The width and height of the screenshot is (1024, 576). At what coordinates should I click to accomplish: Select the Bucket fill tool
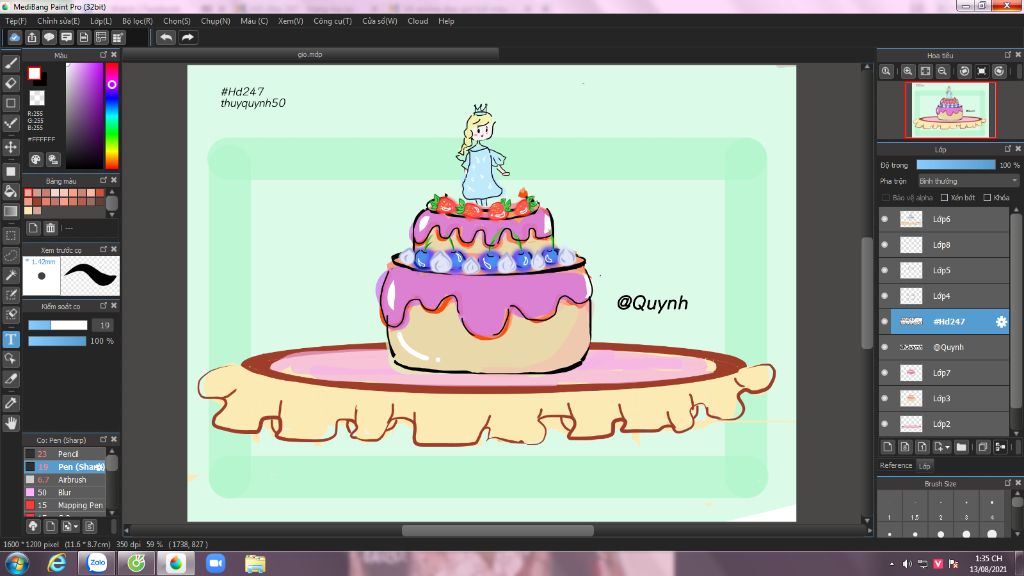click(10, 191)
